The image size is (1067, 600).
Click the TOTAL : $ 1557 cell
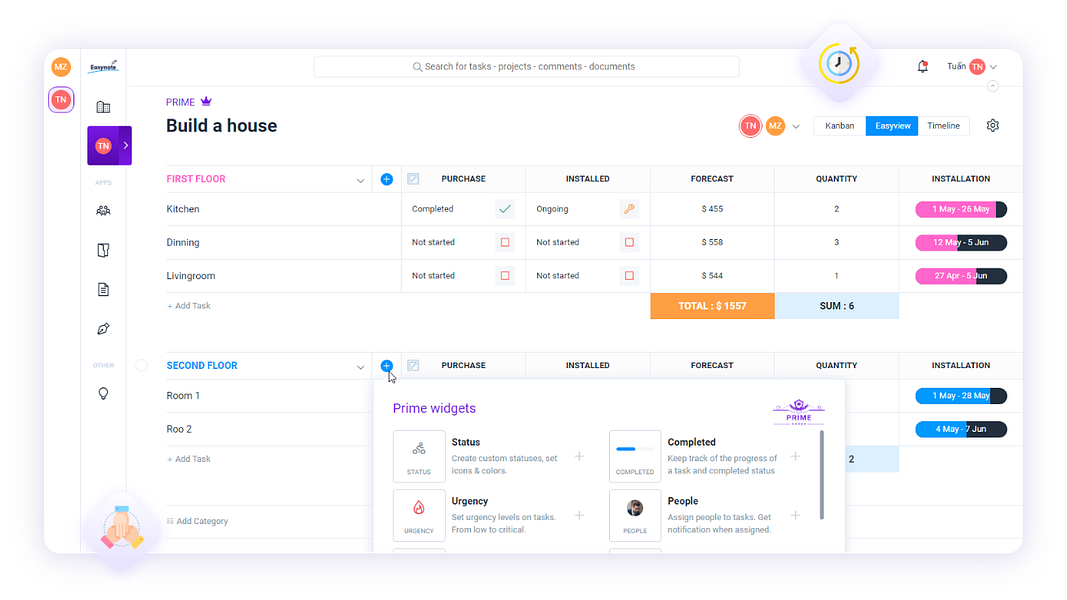click(x=712, y=306)
